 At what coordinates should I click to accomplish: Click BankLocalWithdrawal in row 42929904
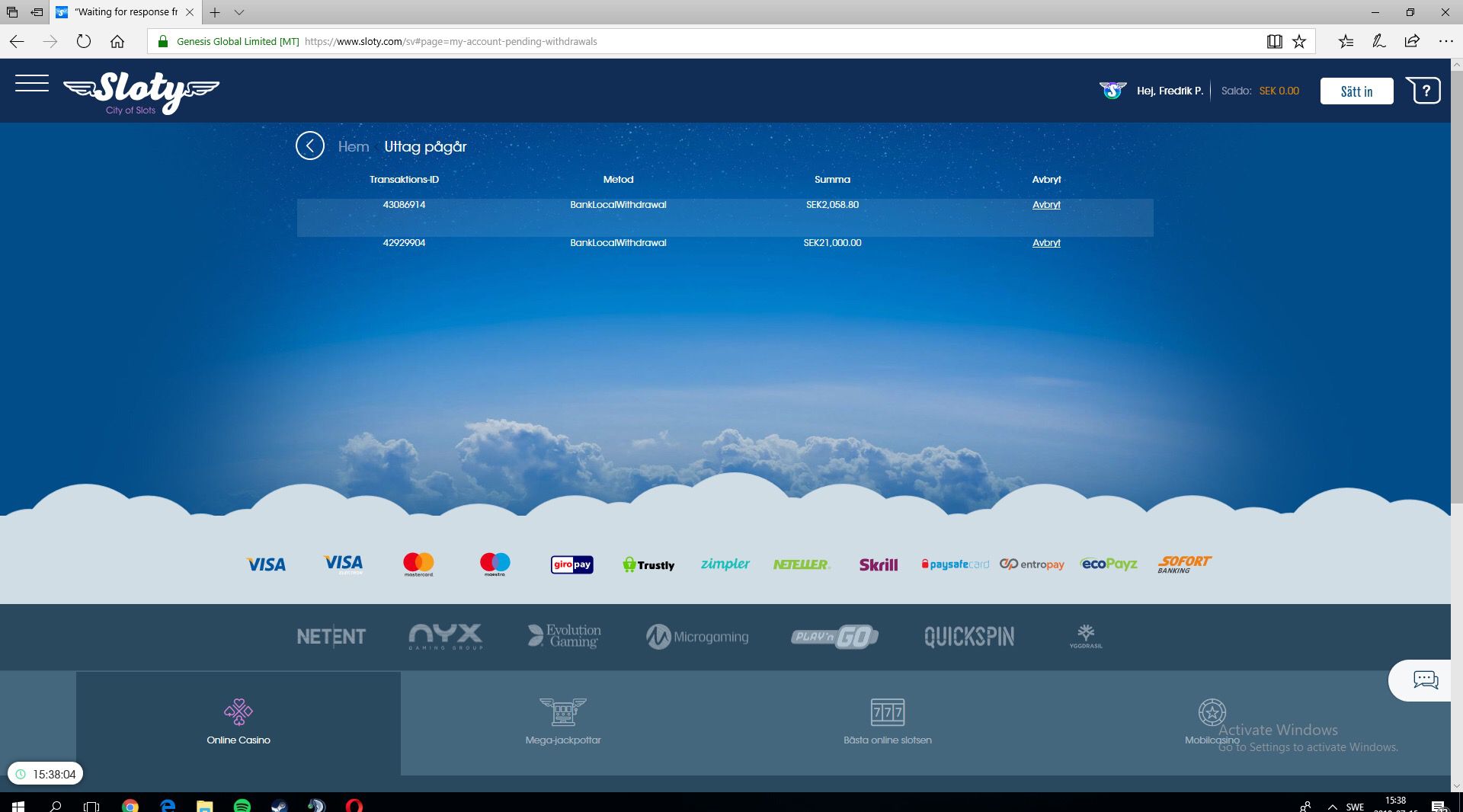point(618,242)
